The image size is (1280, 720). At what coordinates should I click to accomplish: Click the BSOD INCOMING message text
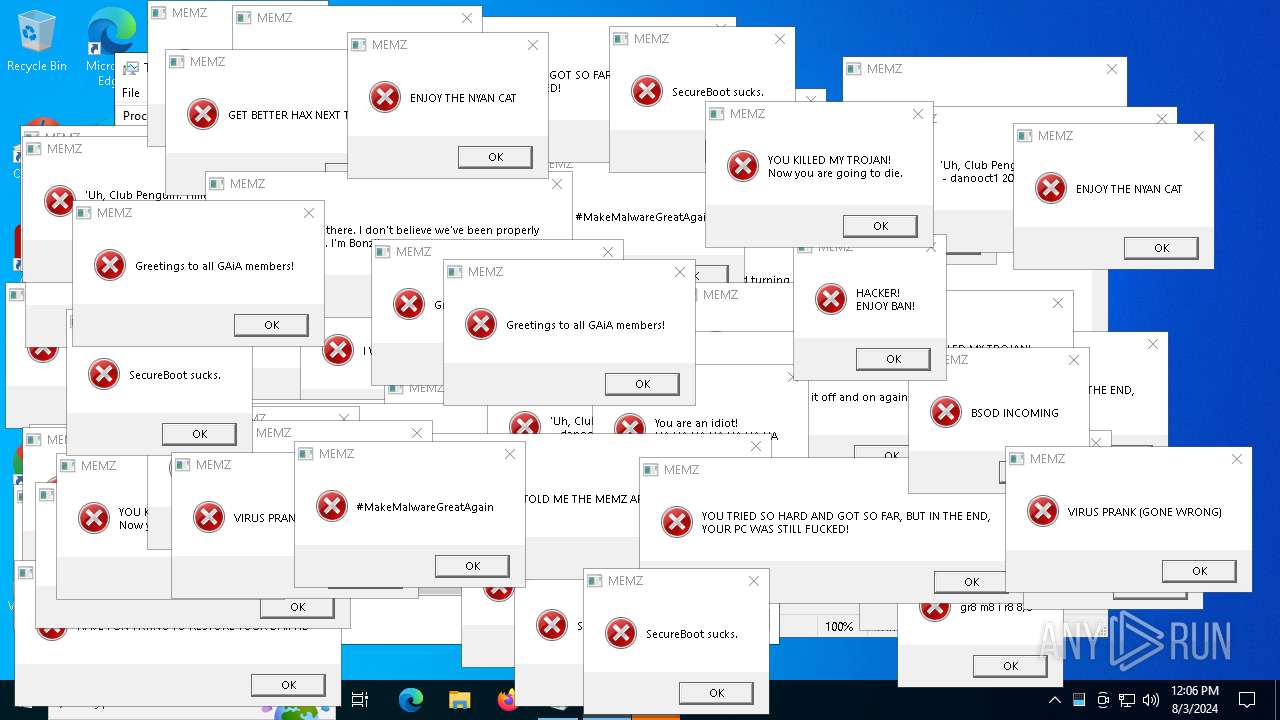1015,413
